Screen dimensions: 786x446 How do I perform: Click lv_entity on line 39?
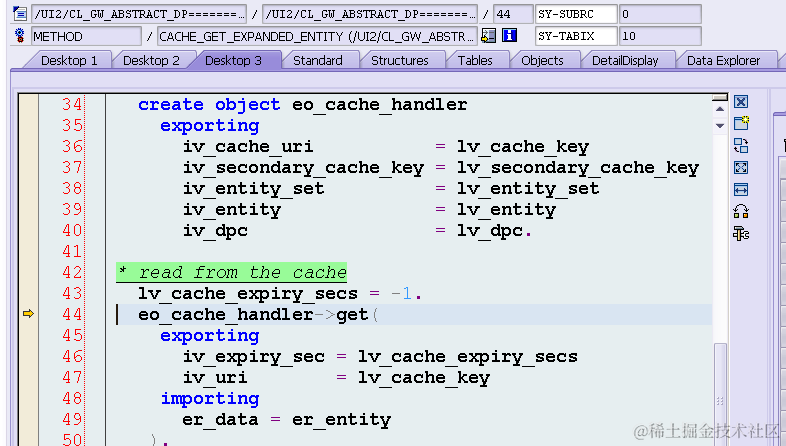pyautogui.click(x=506, y=209)
